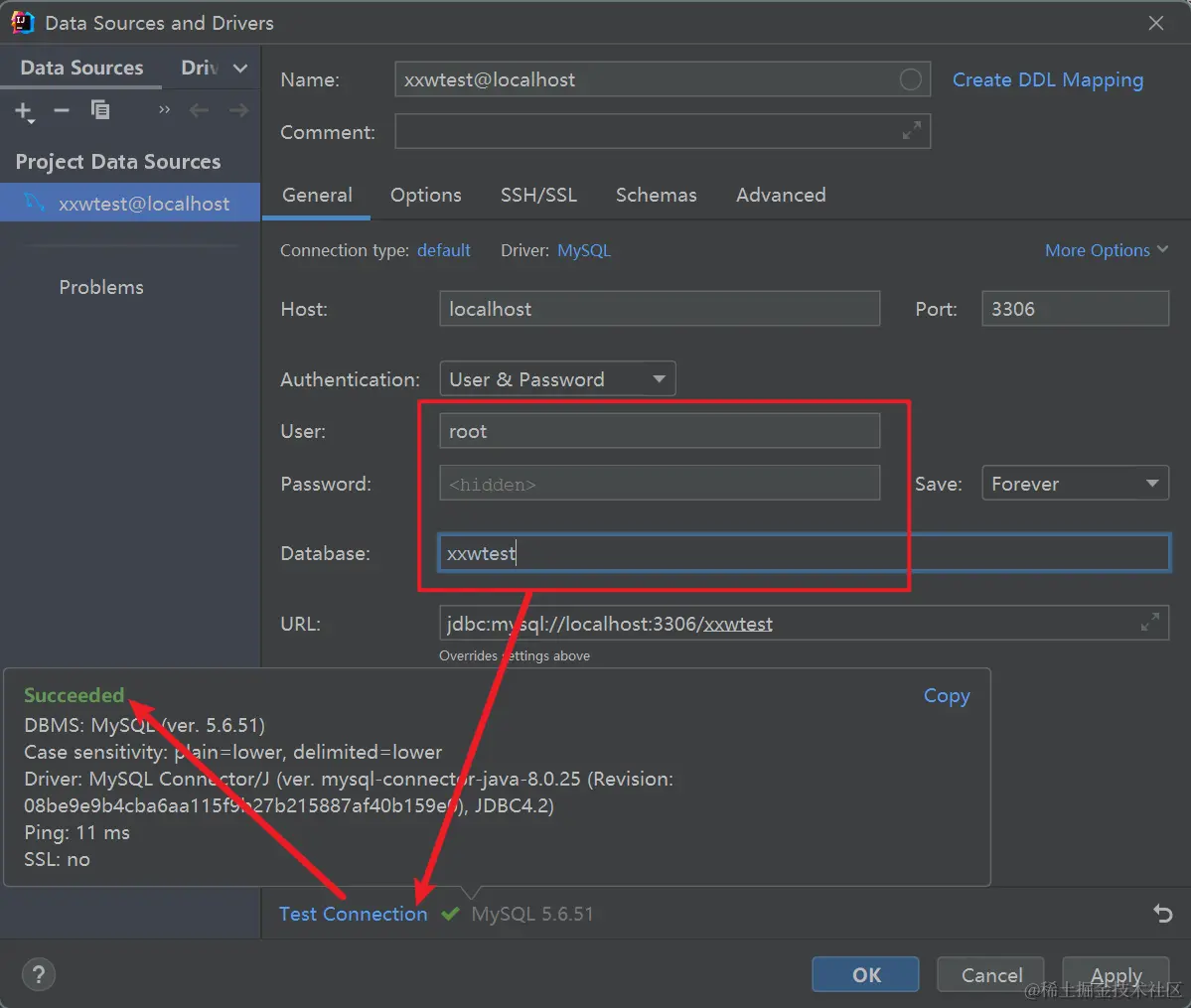Image resolution: width=1191 pixels, height=1008 pixels.
Task: Focus the Port field showing 3306
Action: click(1075, 309)
